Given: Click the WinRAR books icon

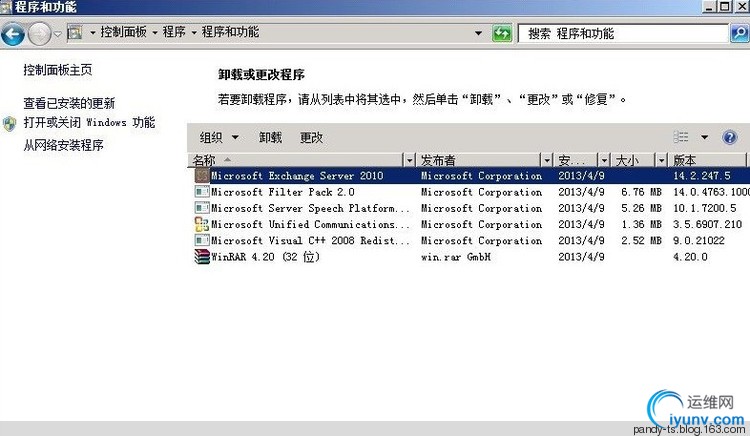Looking at the screenshot, I should [202, 257].
